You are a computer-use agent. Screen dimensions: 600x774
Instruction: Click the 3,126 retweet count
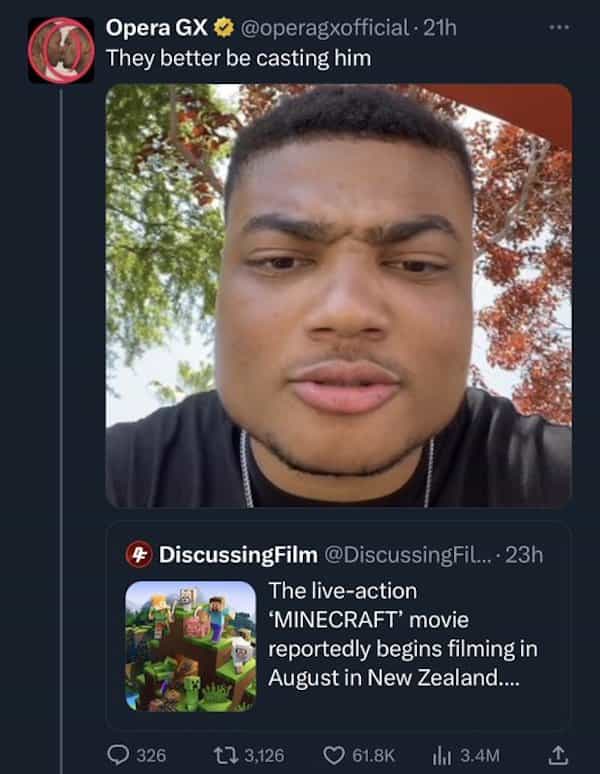click(264, 753)
